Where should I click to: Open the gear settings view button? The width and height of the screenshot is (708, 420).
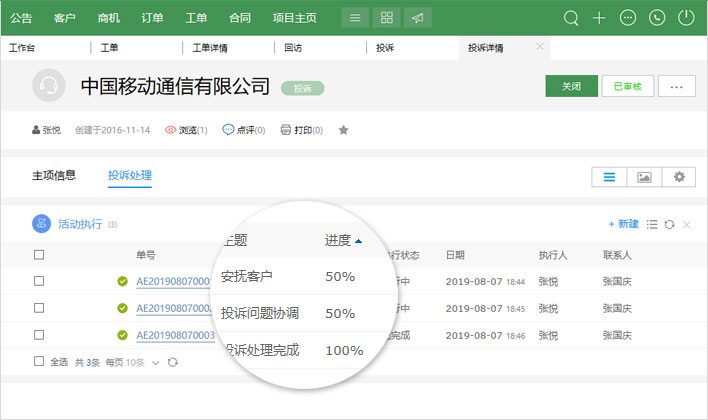pos(679,177)
